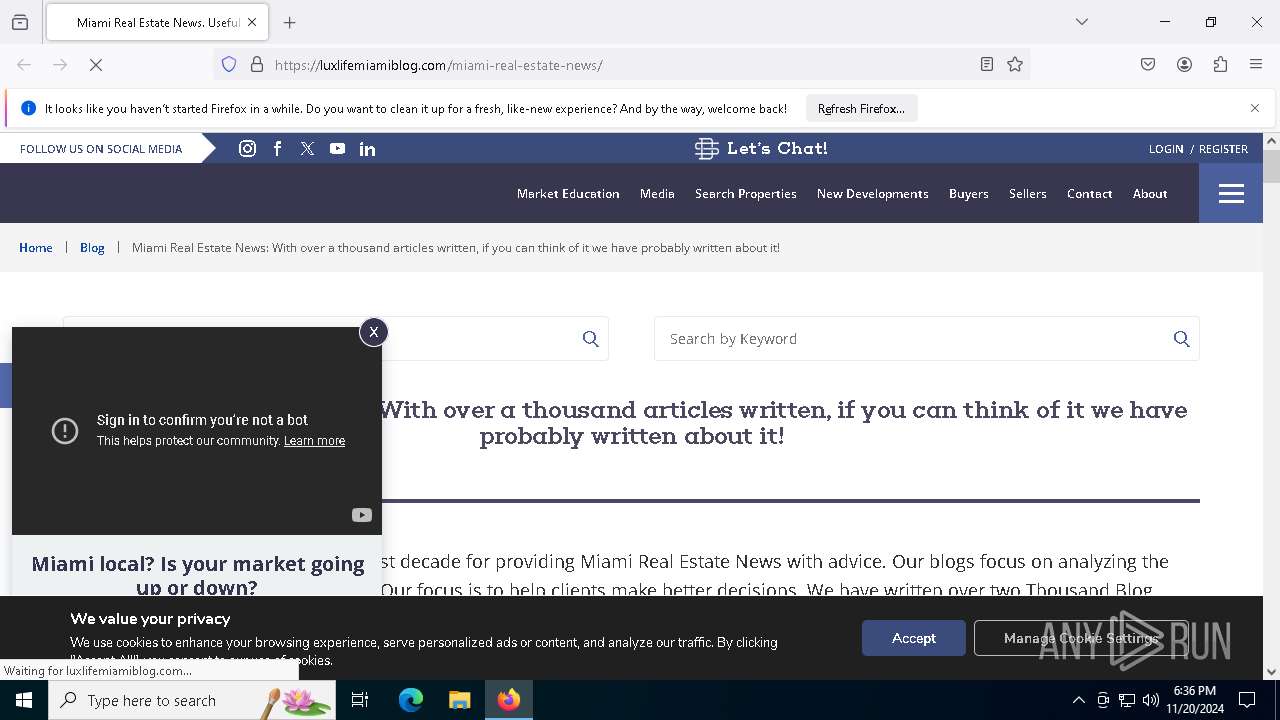Stop loading the page

tap(96, 65)
